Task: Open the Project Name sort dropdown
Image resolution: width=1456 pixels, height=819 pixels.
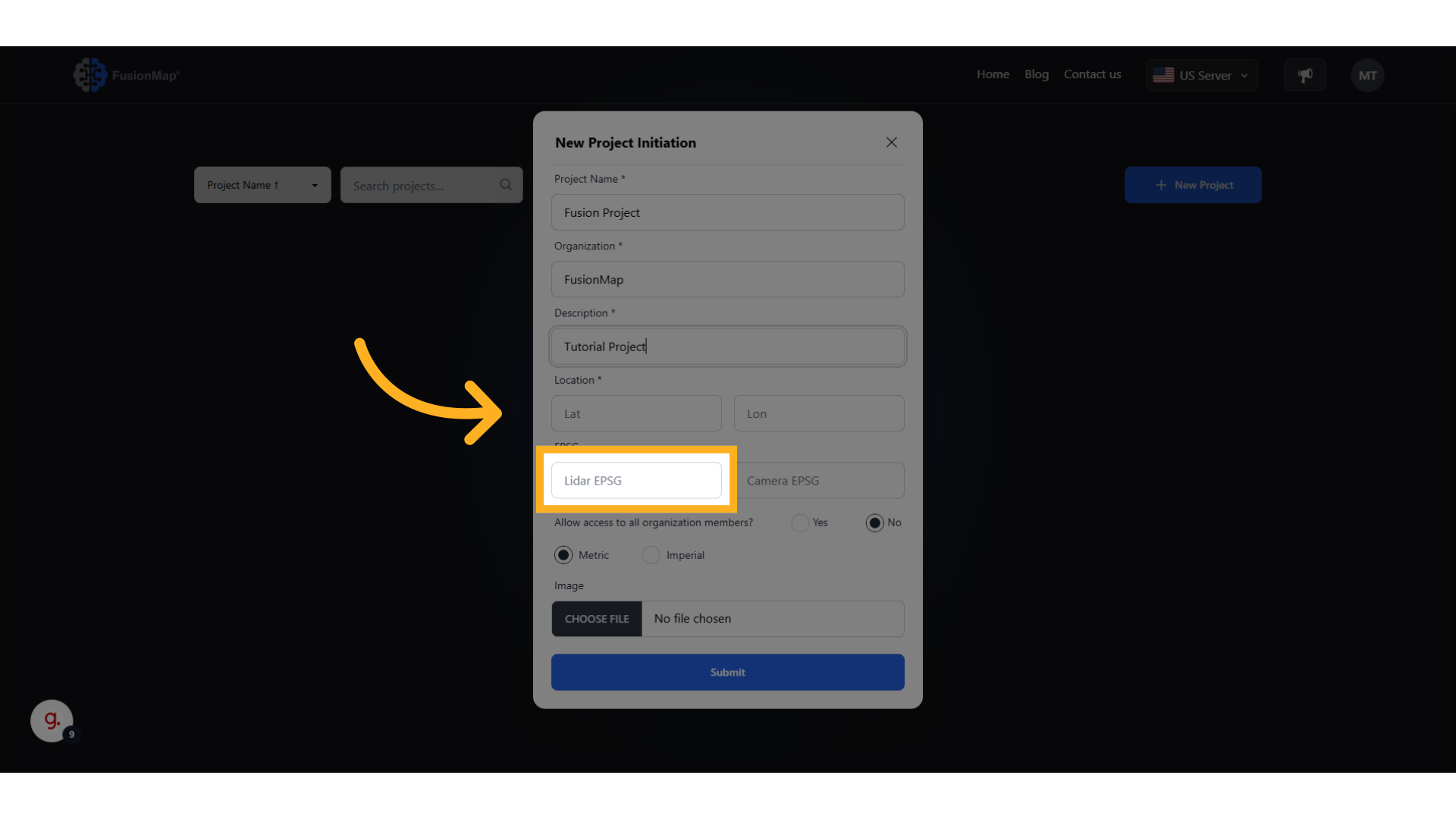Action: 262,185
